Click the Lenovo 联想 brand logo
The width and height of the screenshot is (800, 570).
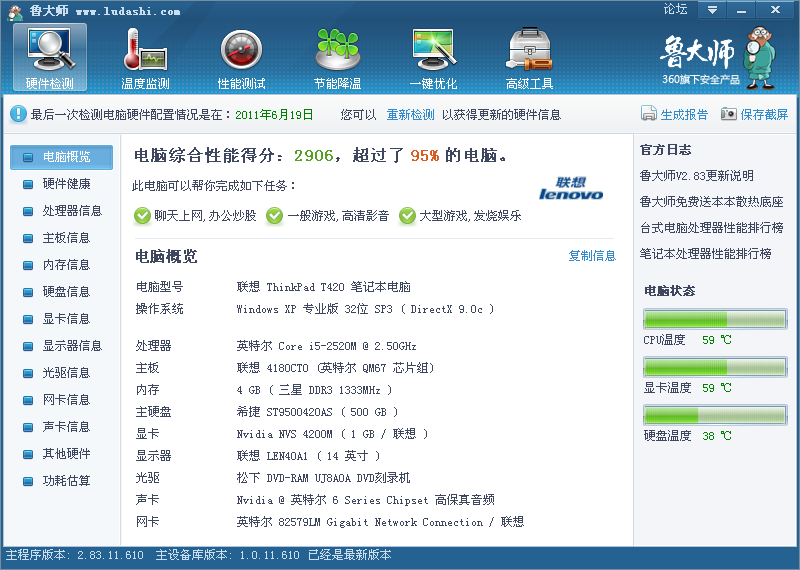[571, 188]
